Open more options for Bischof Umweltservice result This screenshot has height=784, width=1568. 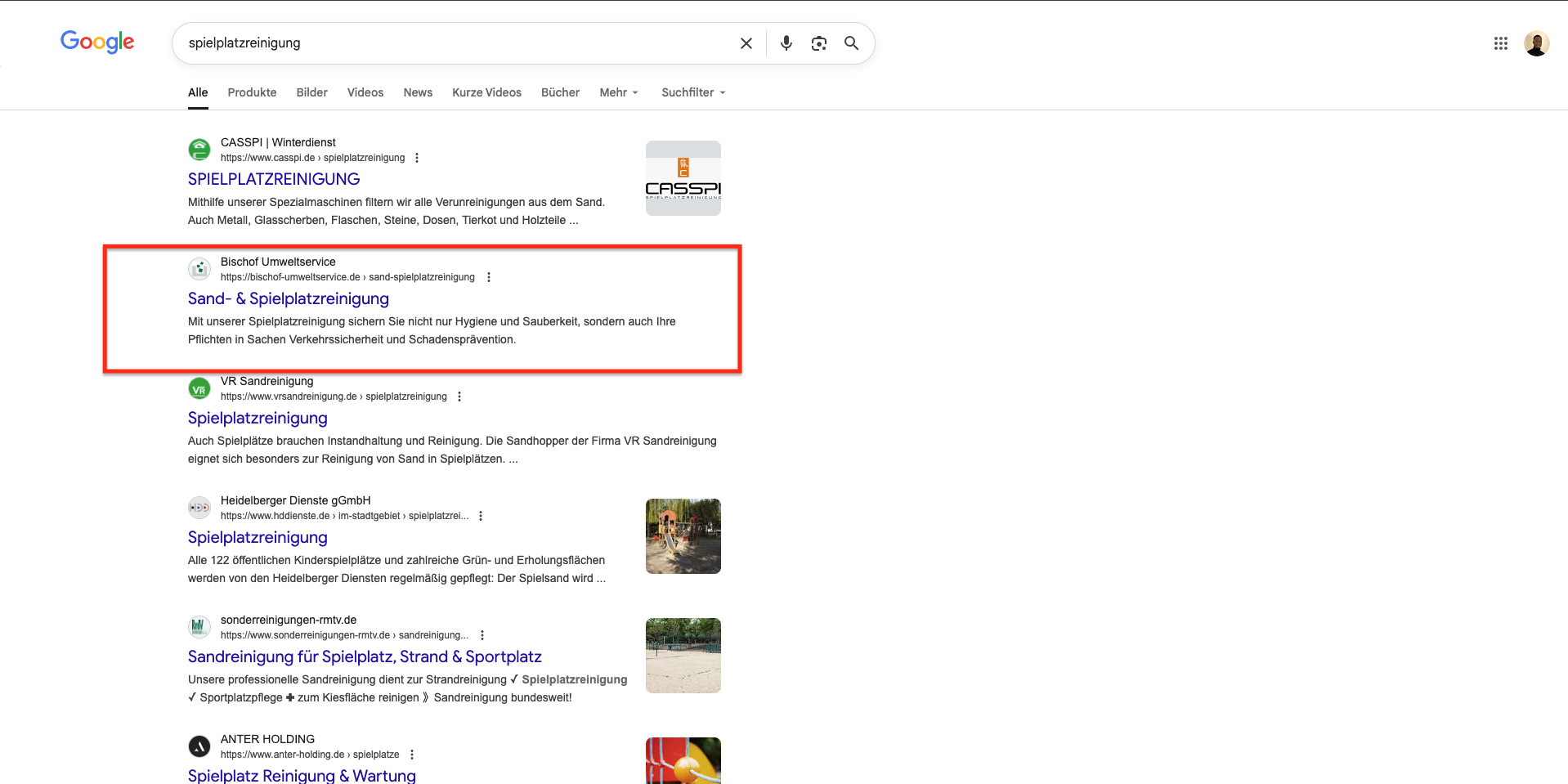[x=489, y=277]
